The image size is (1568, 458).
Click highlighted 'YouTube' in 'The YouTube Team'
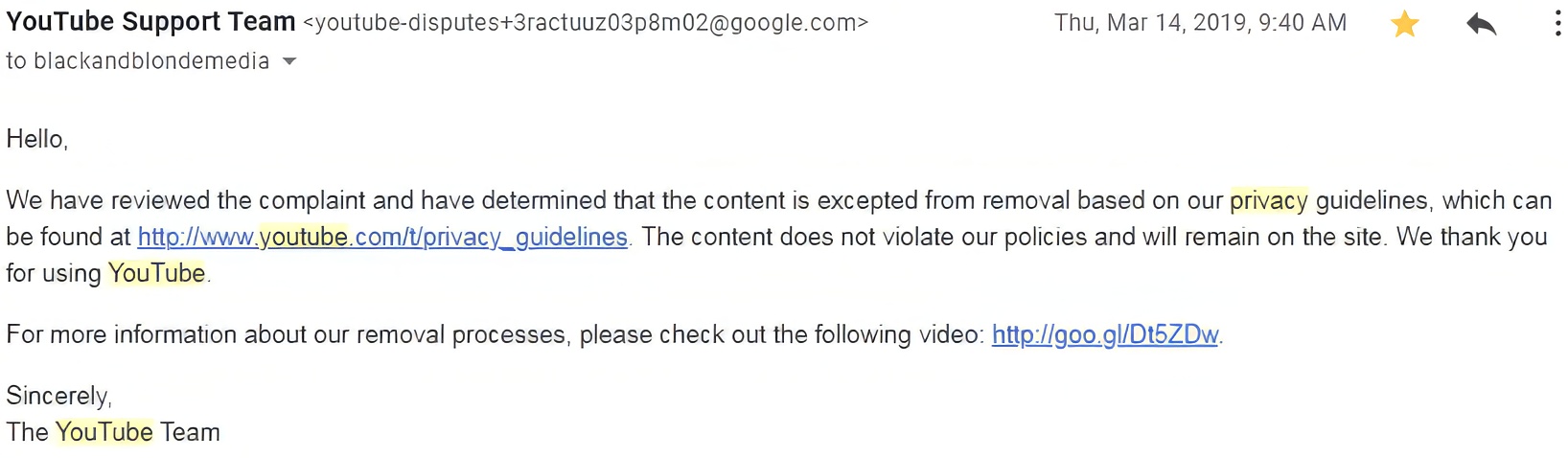[104, 432]
